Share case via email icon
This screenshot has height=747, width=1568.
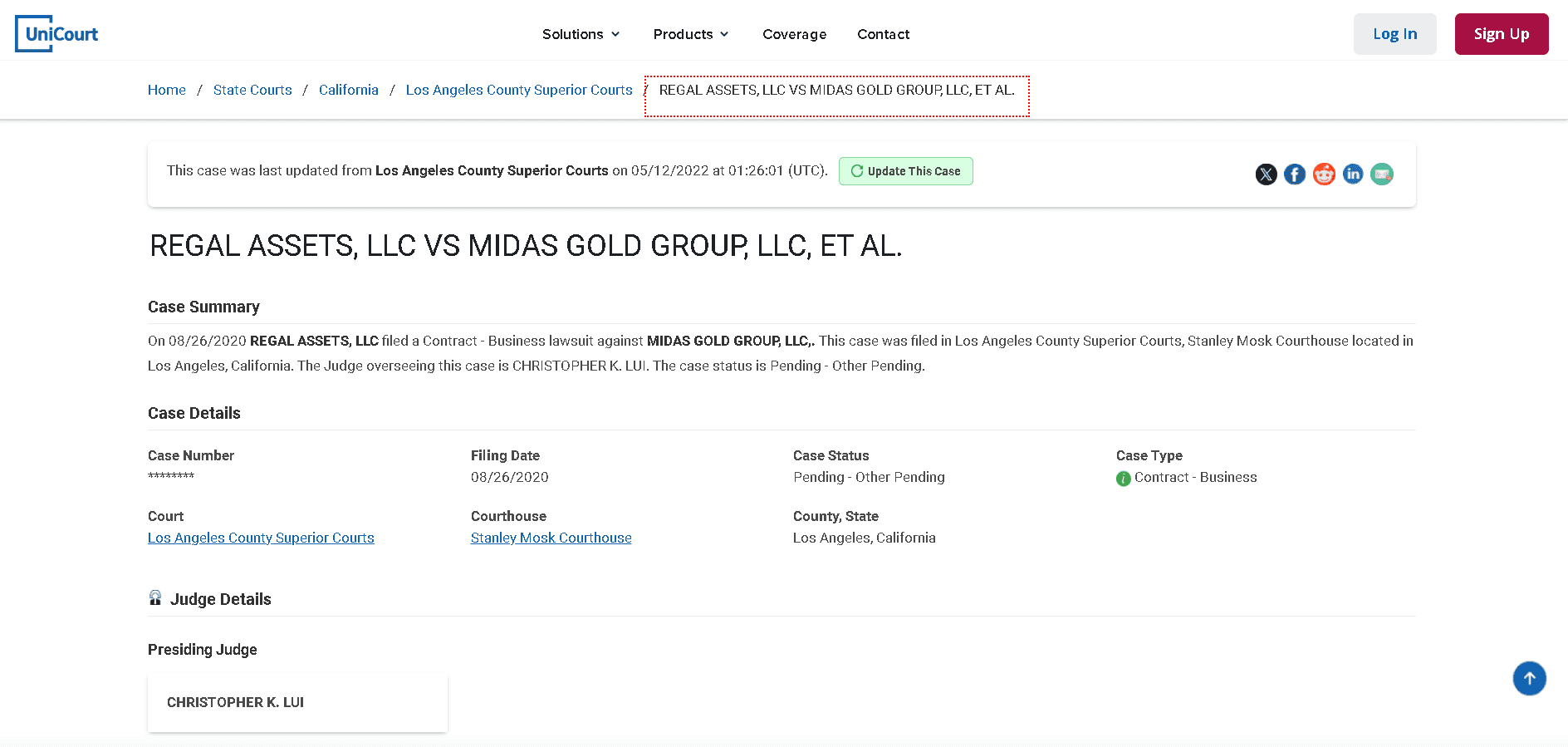(1382, 174)
